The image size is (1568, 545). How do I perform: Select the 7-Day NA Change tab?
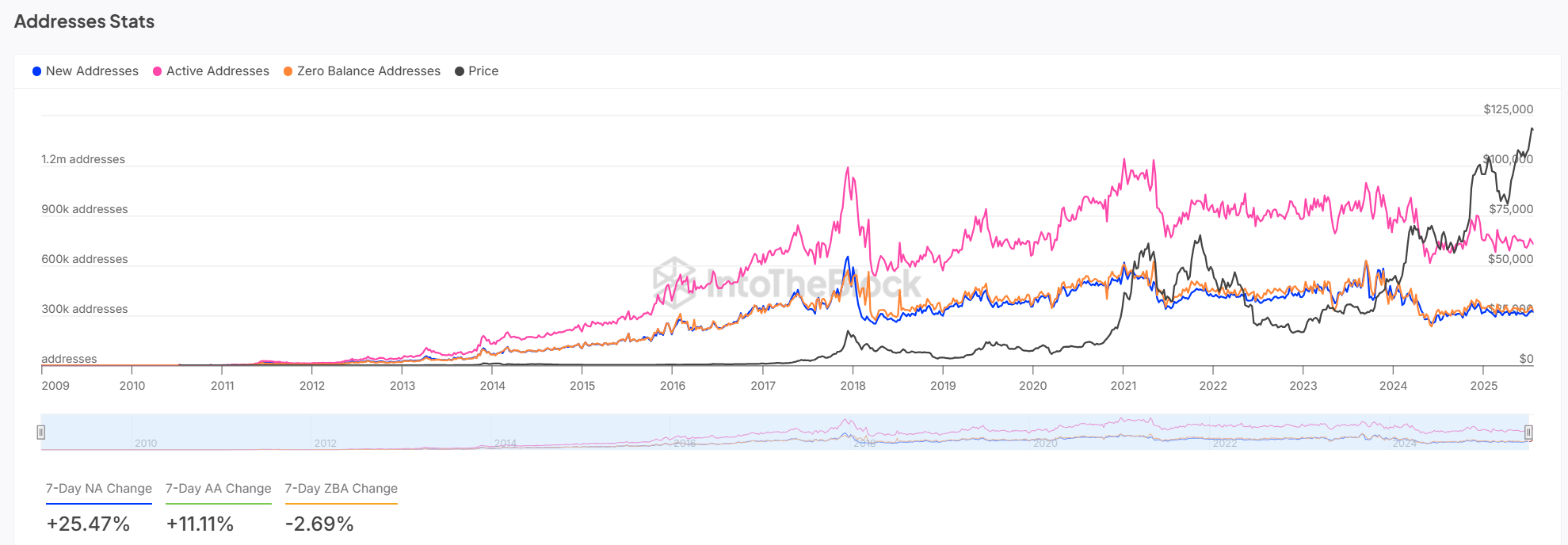point(99,489)
